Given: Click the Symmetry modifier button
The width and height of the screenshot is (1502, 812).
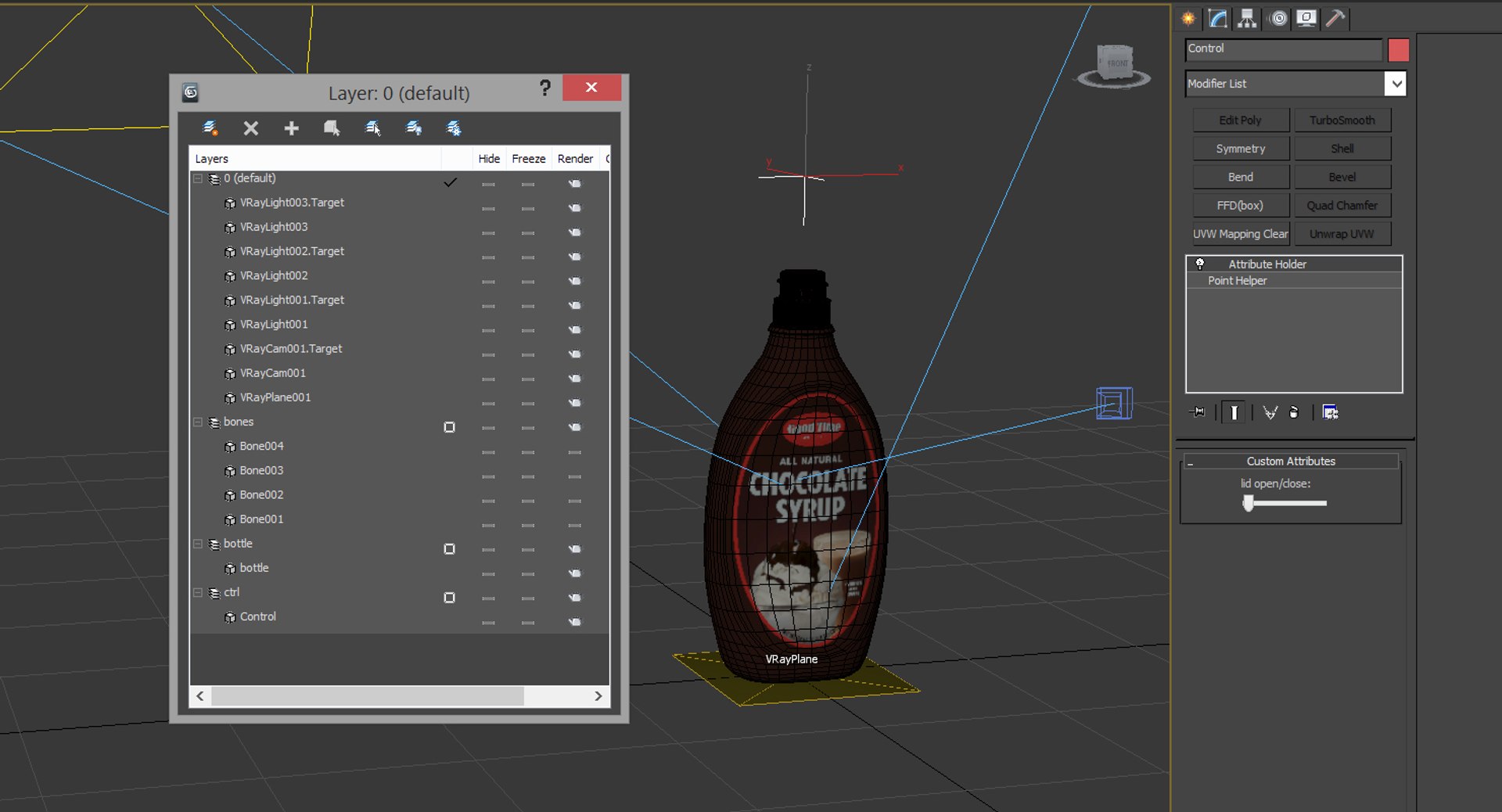Looking at the screenshot, I should (x=1241, y=149).
